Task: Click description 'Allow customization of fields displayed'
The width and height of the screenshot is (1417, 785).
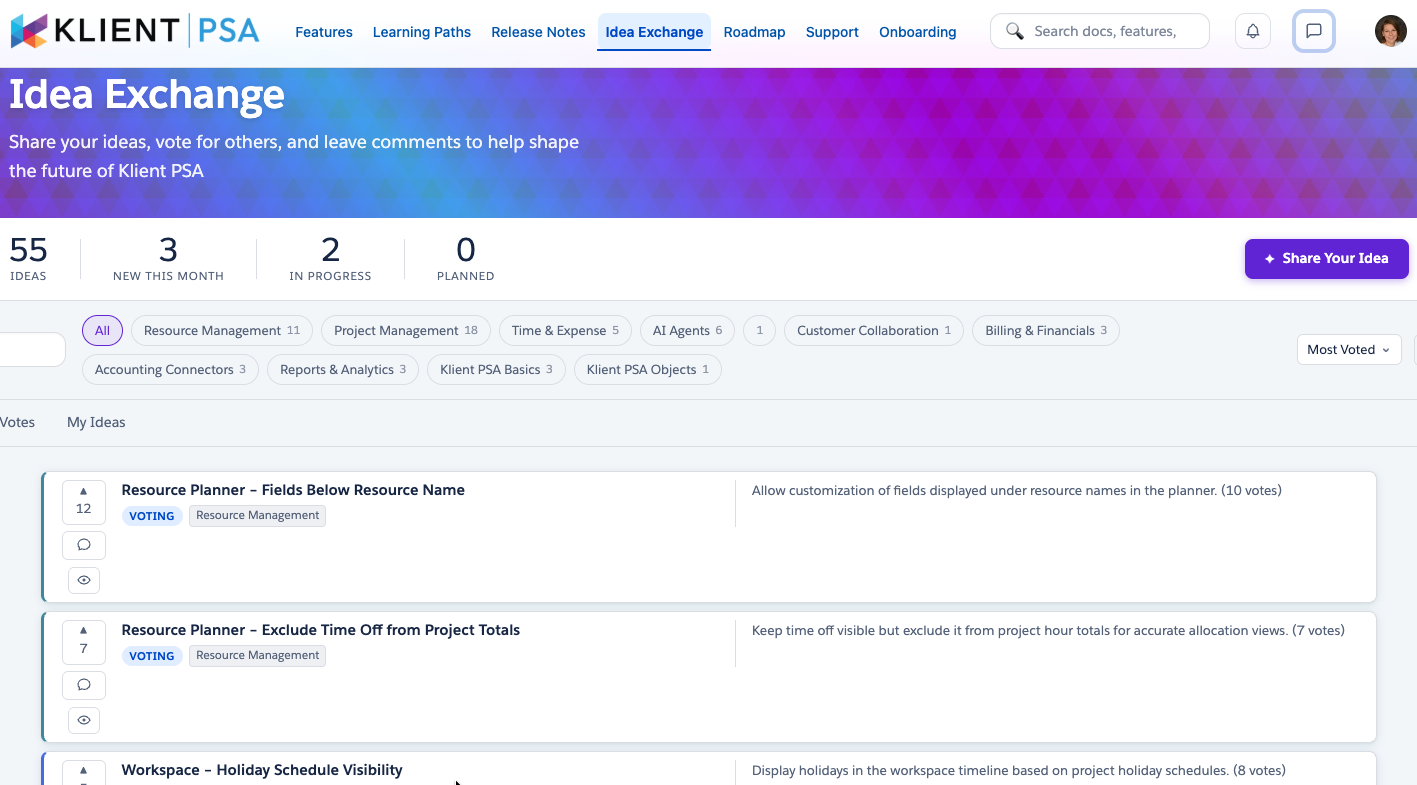Action: pyautogui.click(x=1016, y=491)
